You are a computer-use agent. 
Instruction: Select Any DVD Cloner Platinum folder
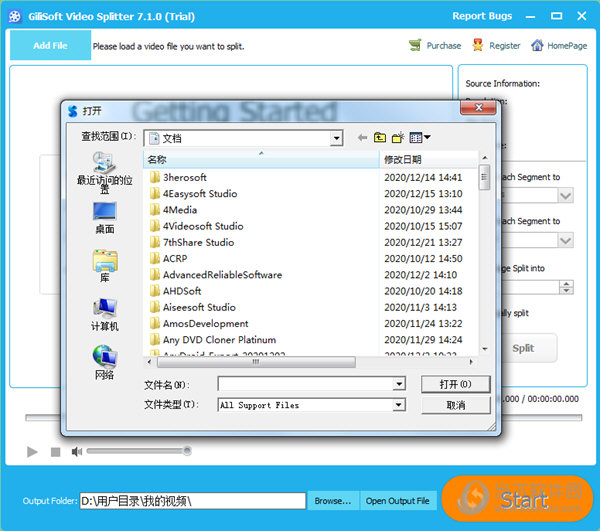[x=213, y=340]
